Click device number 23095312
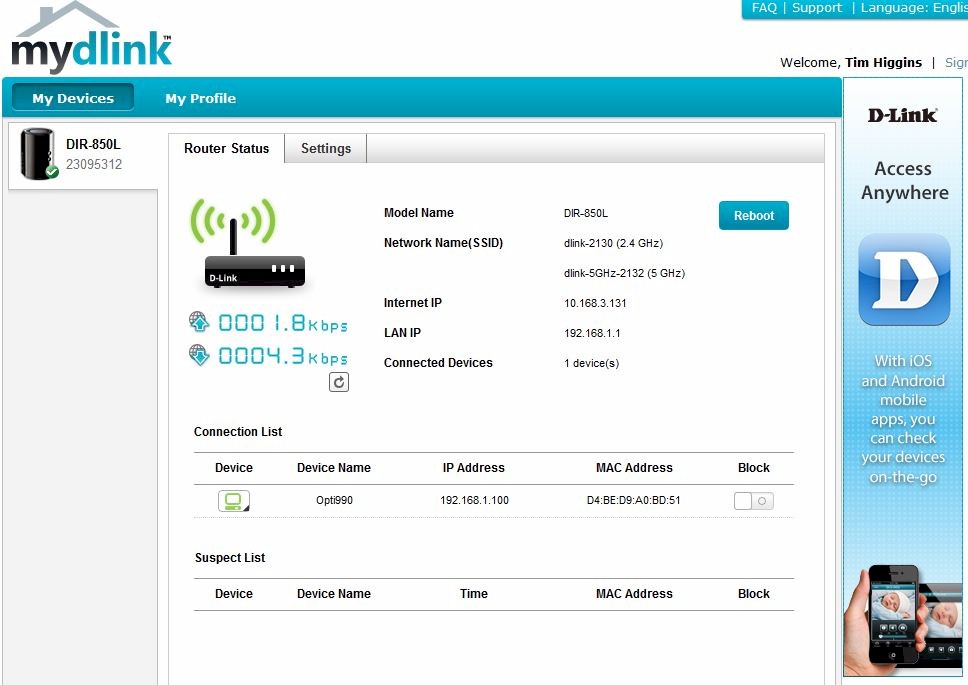This screenshot has height=685, width=968. click(x=94, y=164)
